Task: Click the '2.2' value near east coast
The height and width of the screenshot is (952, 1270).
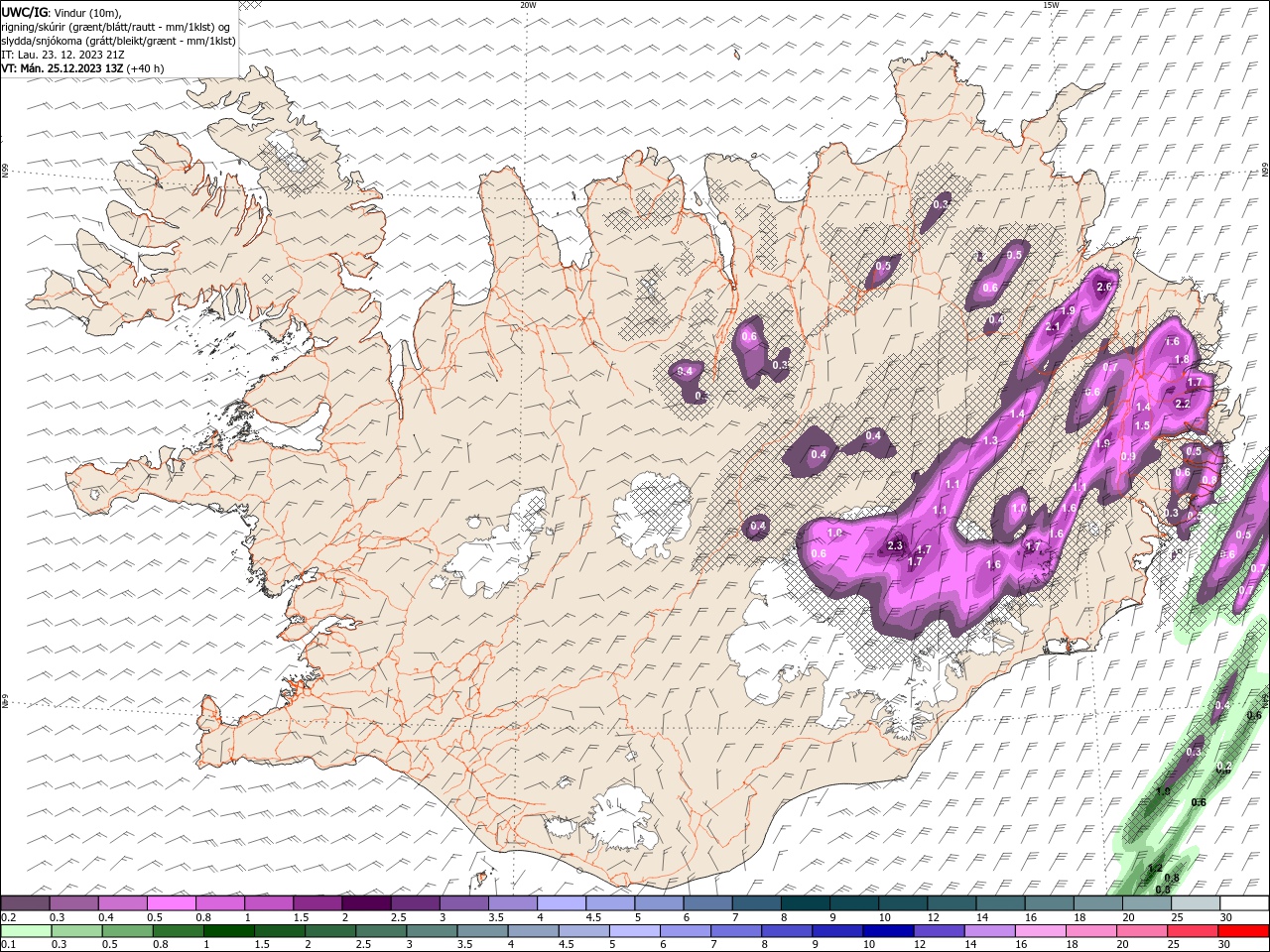Action: [1182, 405]
